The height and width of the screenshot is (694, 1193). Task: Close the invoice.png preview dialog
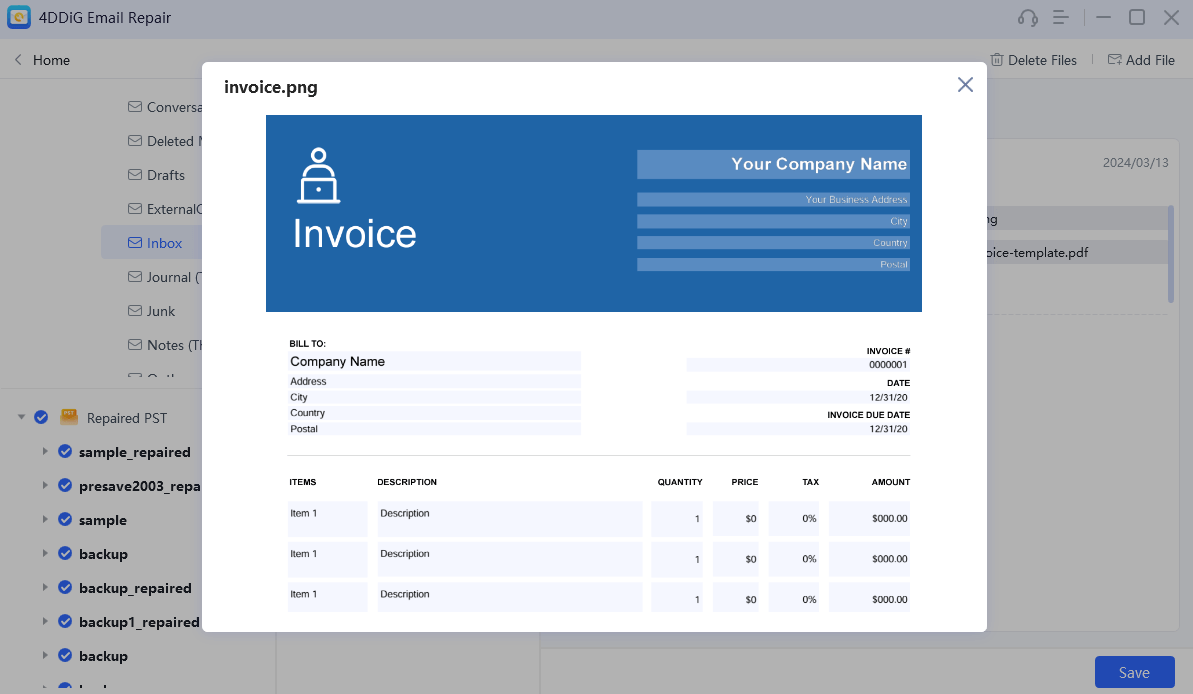(965, 85)
